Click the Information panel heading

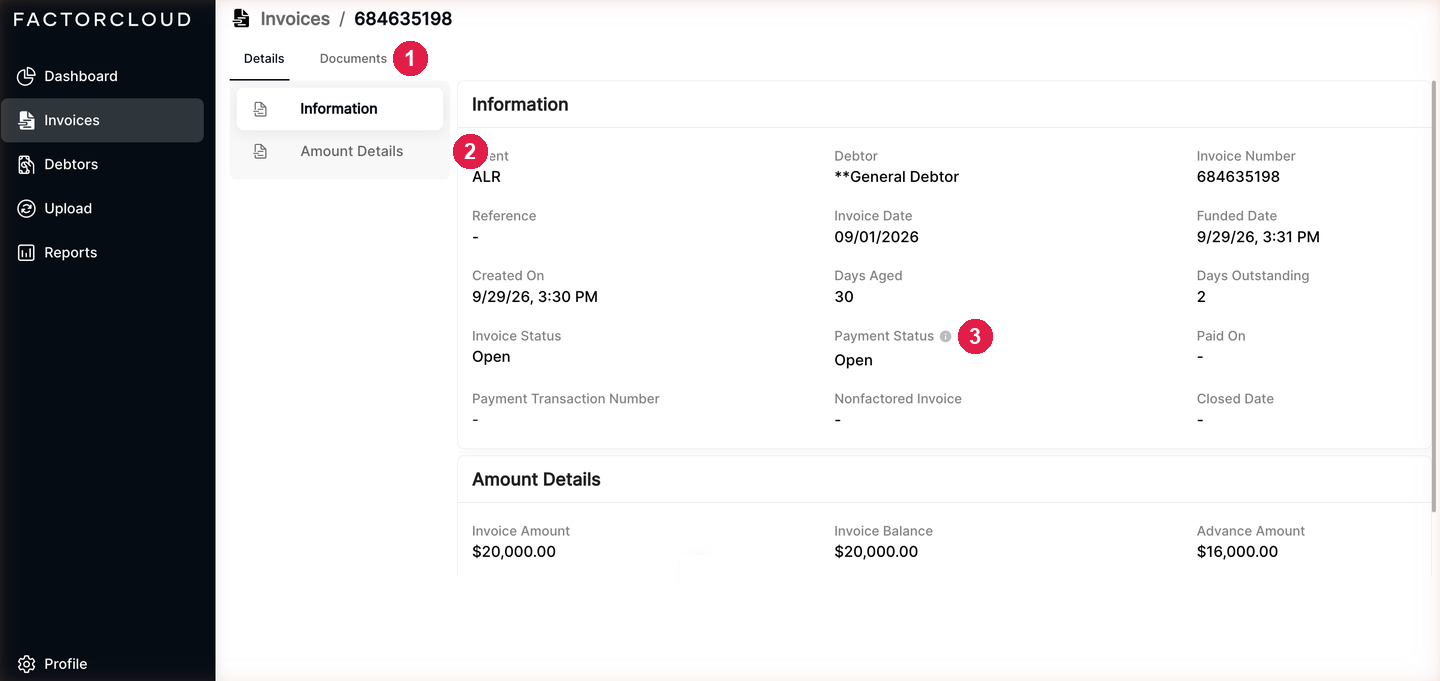coord(520,105)
